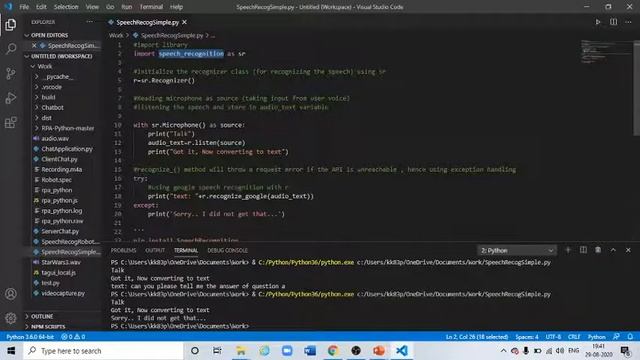640x360 pixels.
Task: Create a new terminal with plus icon
Action: (568, 250)
